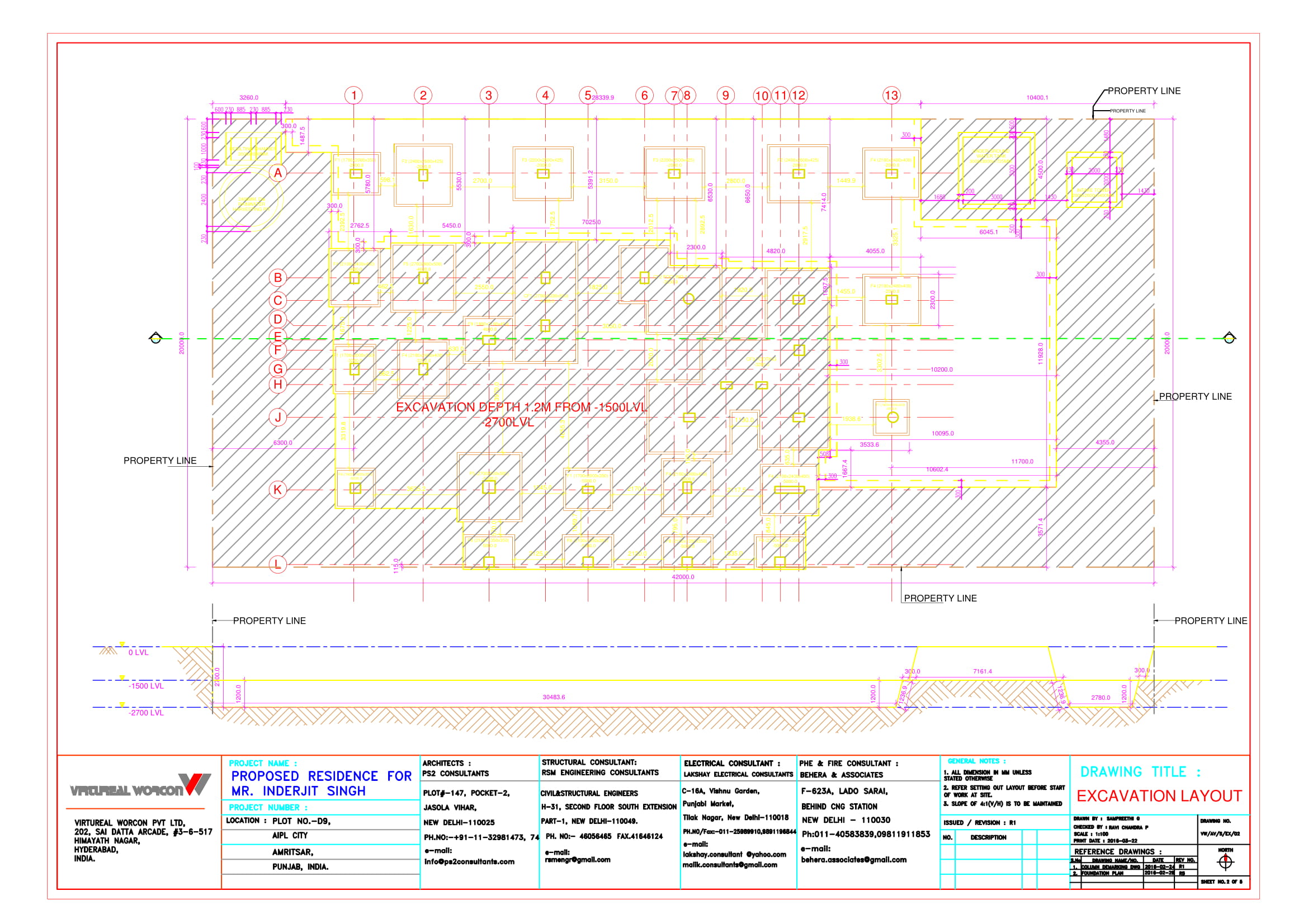Click the -2700 LVL level label
The height and width of the screenshot is (924, 1308).
146,713
